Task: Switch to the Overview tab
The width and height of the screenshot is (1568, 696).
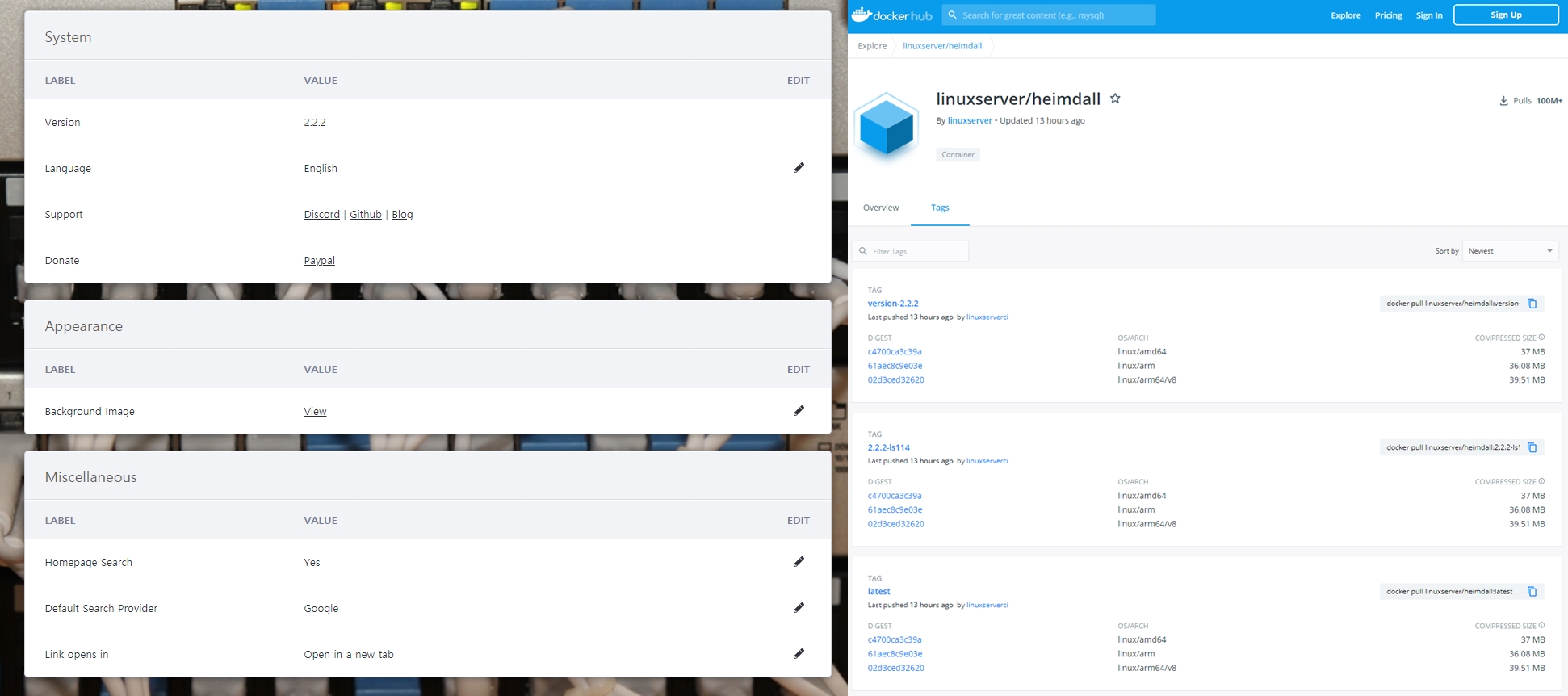Action: 881,208
